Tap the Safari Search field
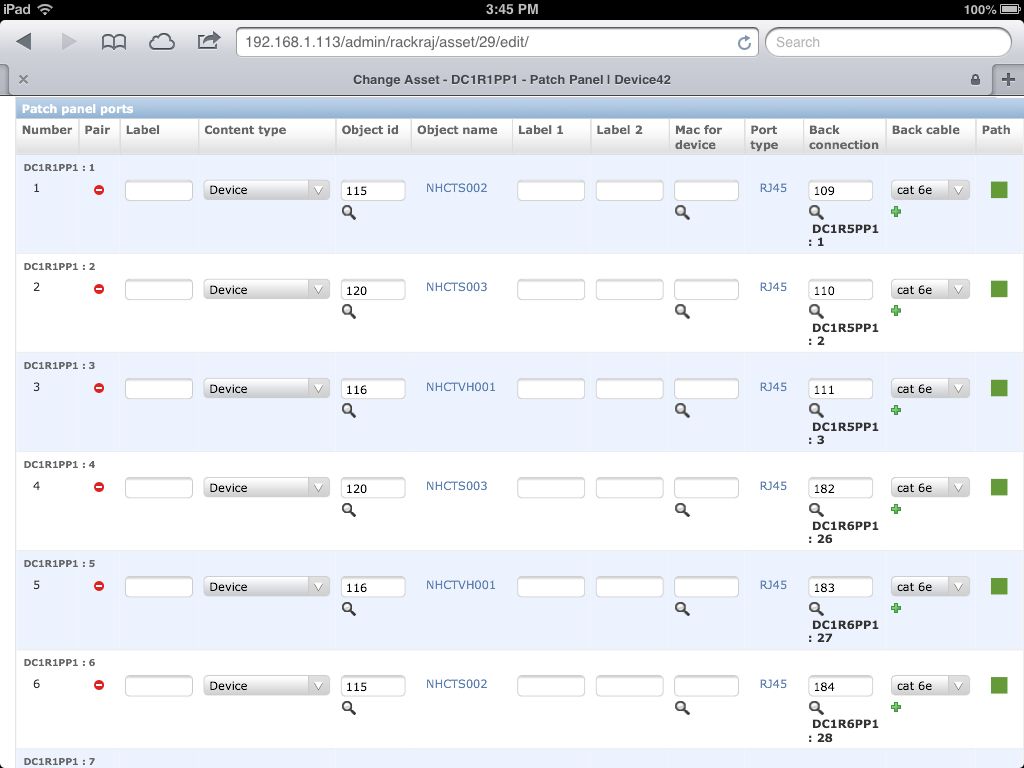 [888, 42]
